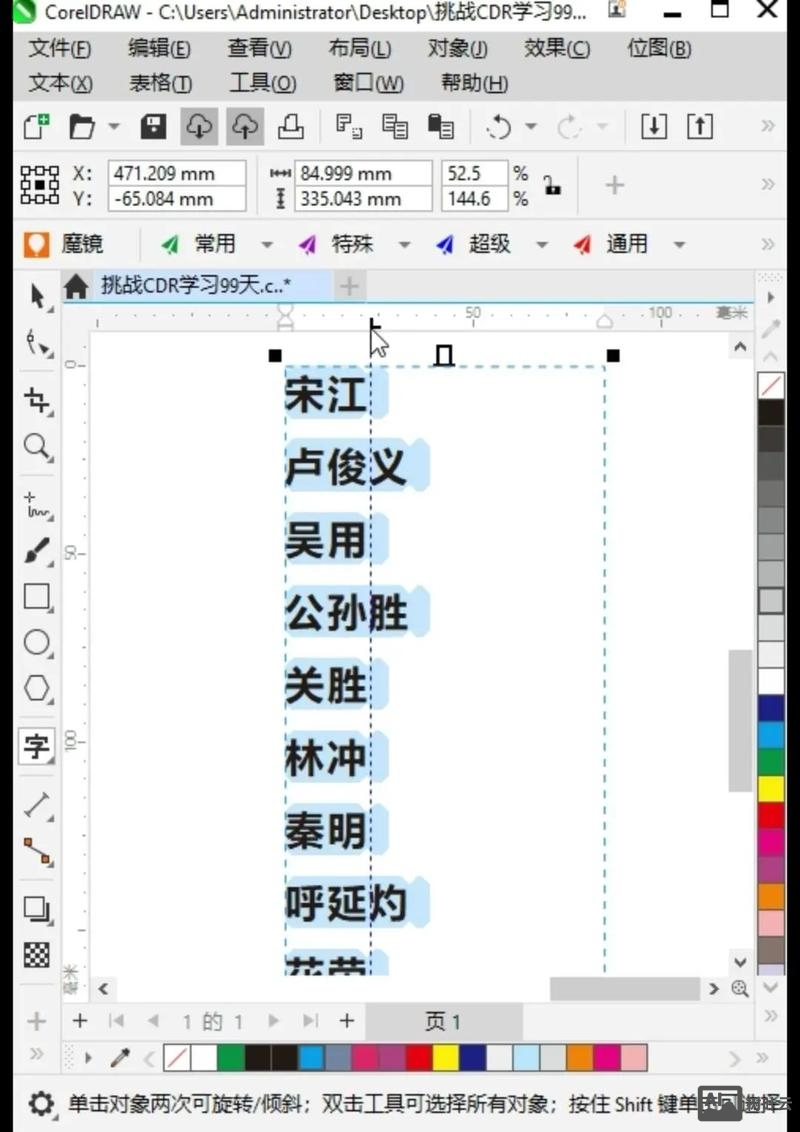Viewport: 800px width, 1132px height.
Task: Expand the 超级 dropdown in the 魔镜 toolbar
Action: 541,243
